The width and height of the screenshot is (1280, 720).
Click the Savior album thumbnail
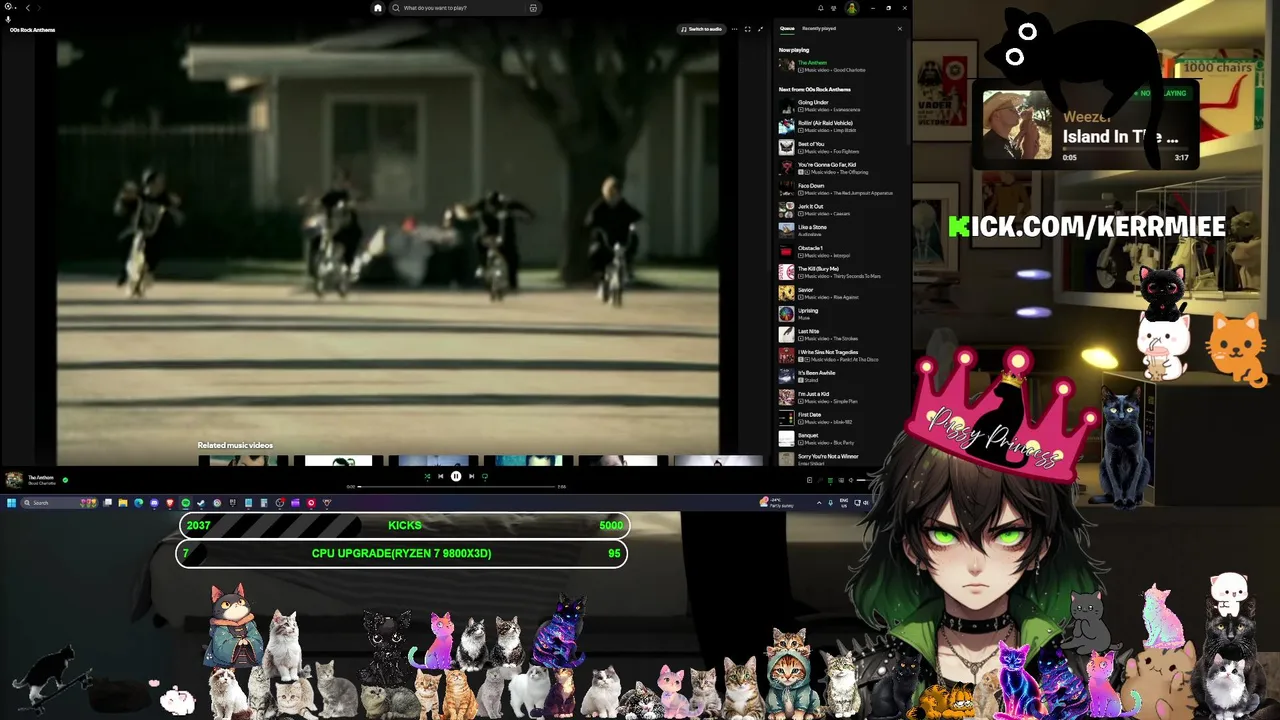tap(787, 293)
